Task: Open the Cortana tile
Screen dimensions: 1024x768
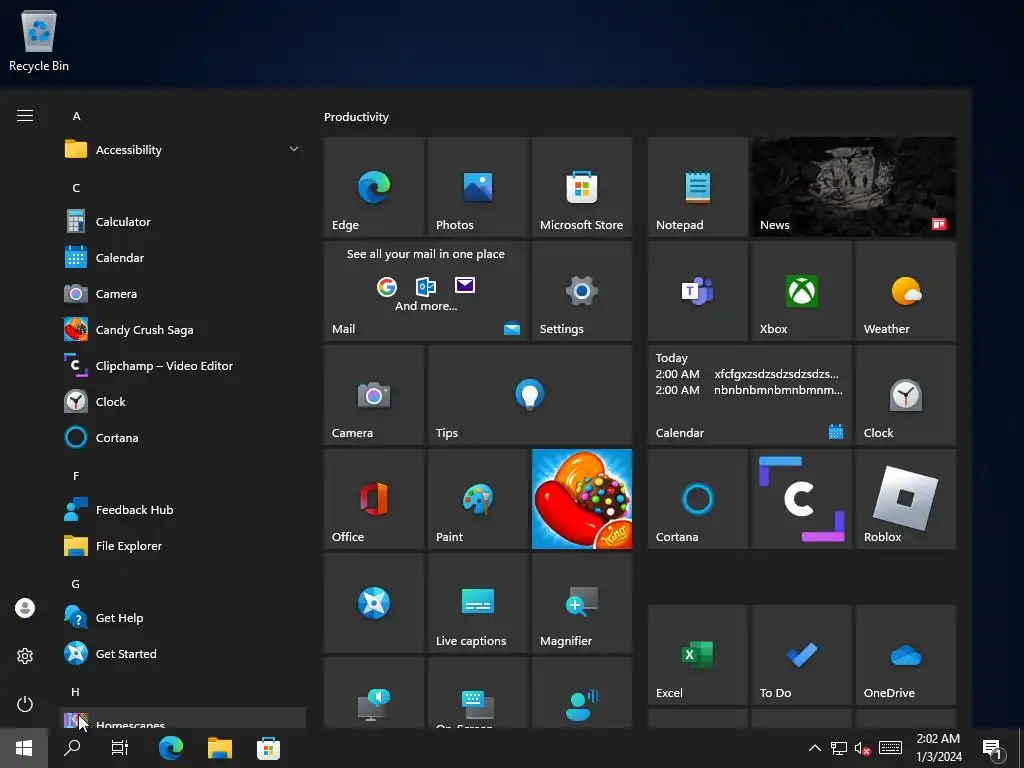Action: pos(697,499)
